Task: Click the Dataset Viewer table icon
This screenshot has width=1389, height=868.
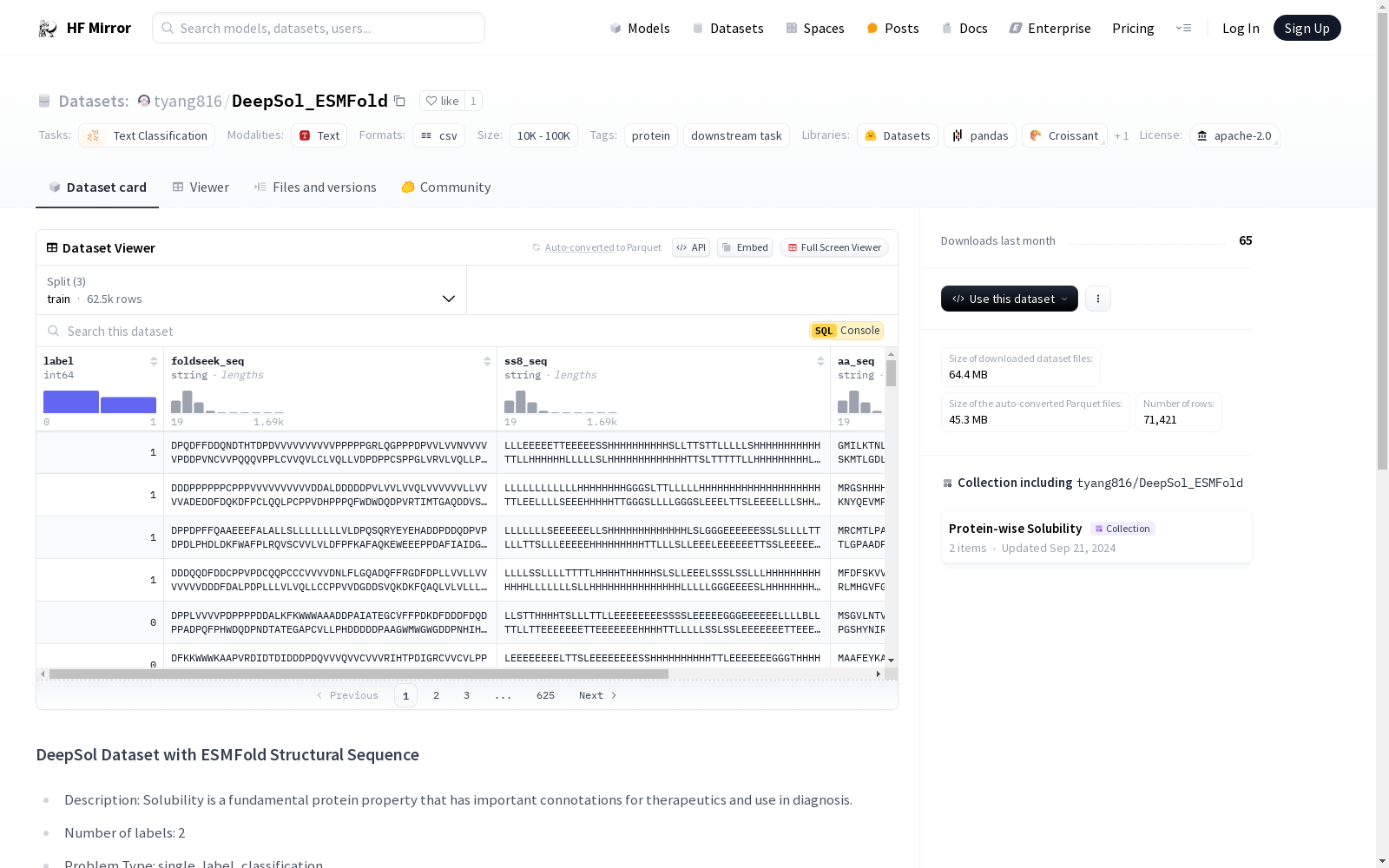Action: (x=52, y=247)
